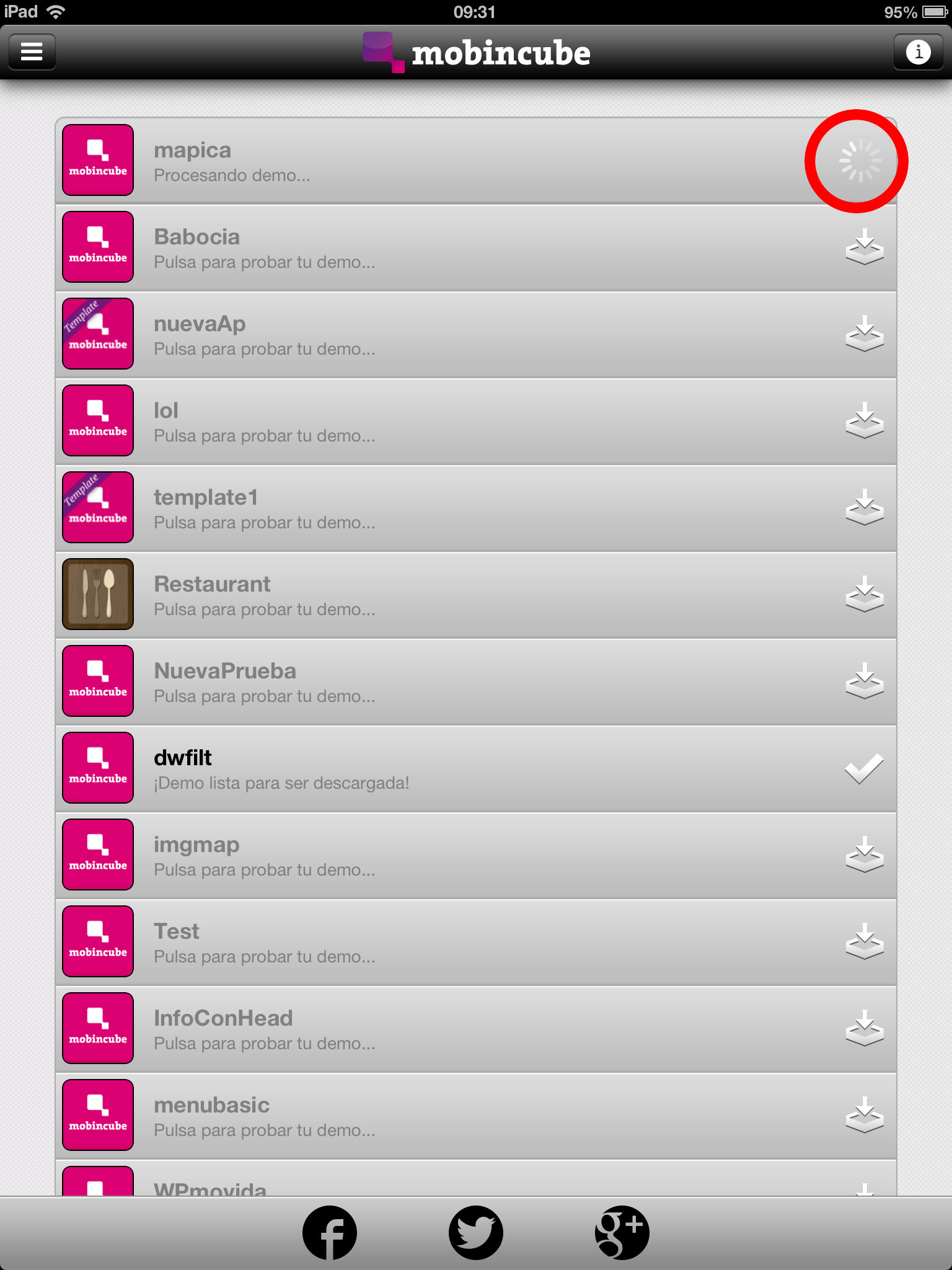
Task: Tap the Twitter share icon
Action: 476,1233
